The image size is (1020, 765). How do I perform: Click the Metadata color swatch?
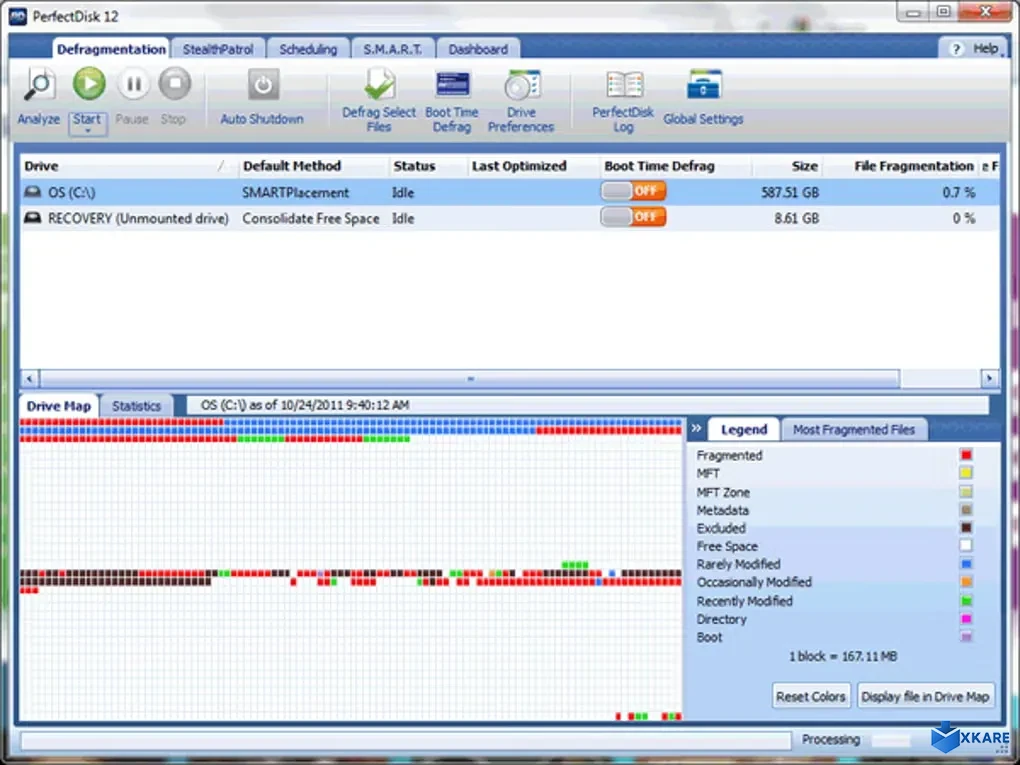click(x=966, y=510)
